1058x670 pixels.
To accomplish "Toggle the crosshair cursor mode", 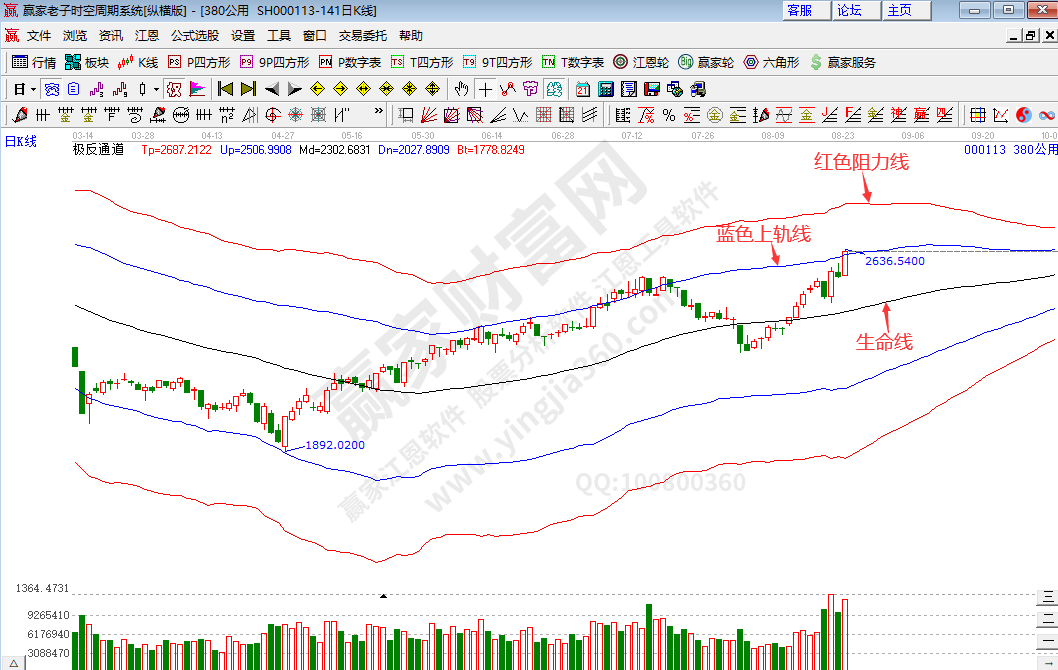I will point(484,89).
